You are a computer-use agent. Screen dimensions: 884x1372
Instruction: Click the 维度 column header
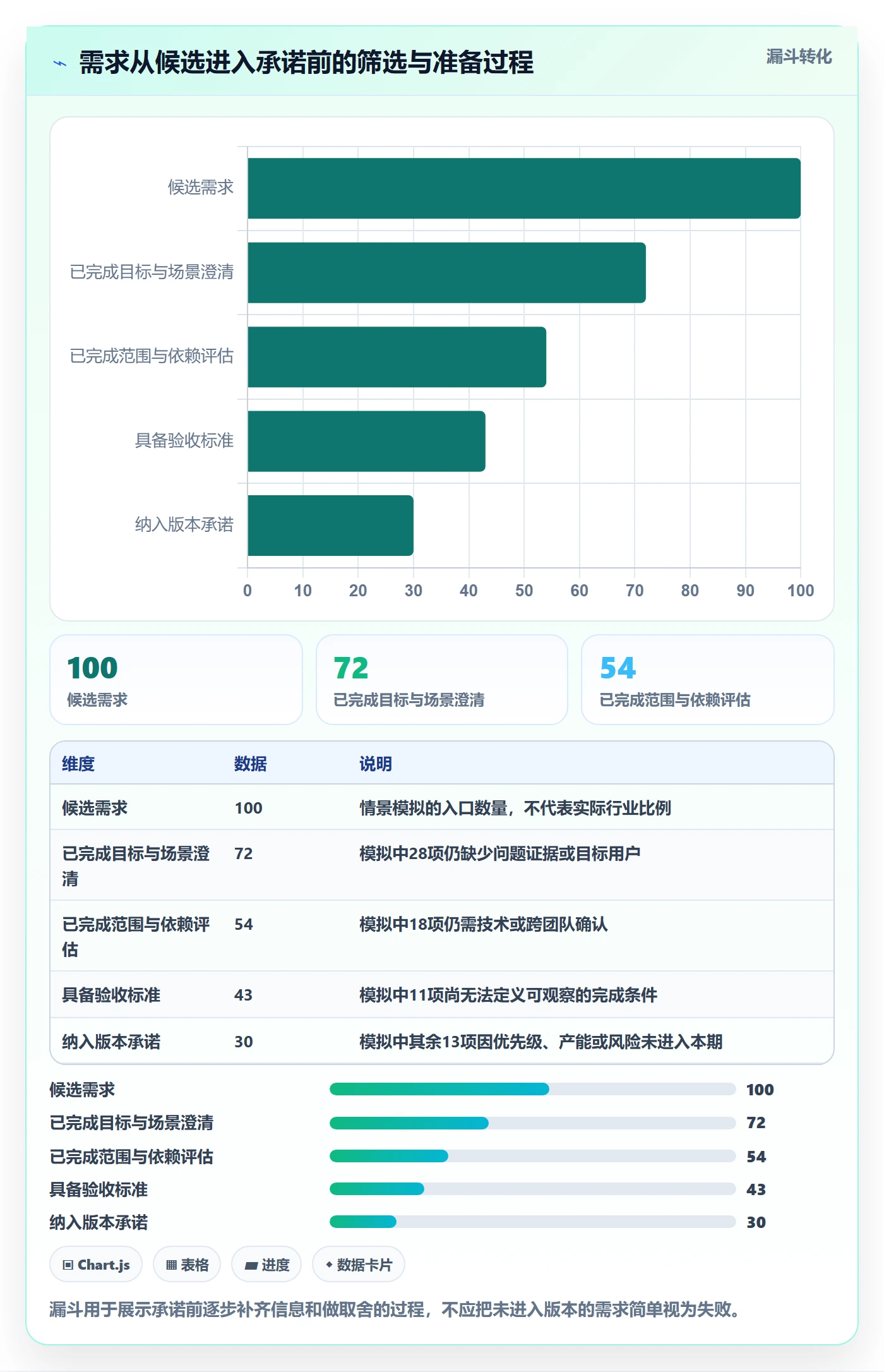coord(78,764)
